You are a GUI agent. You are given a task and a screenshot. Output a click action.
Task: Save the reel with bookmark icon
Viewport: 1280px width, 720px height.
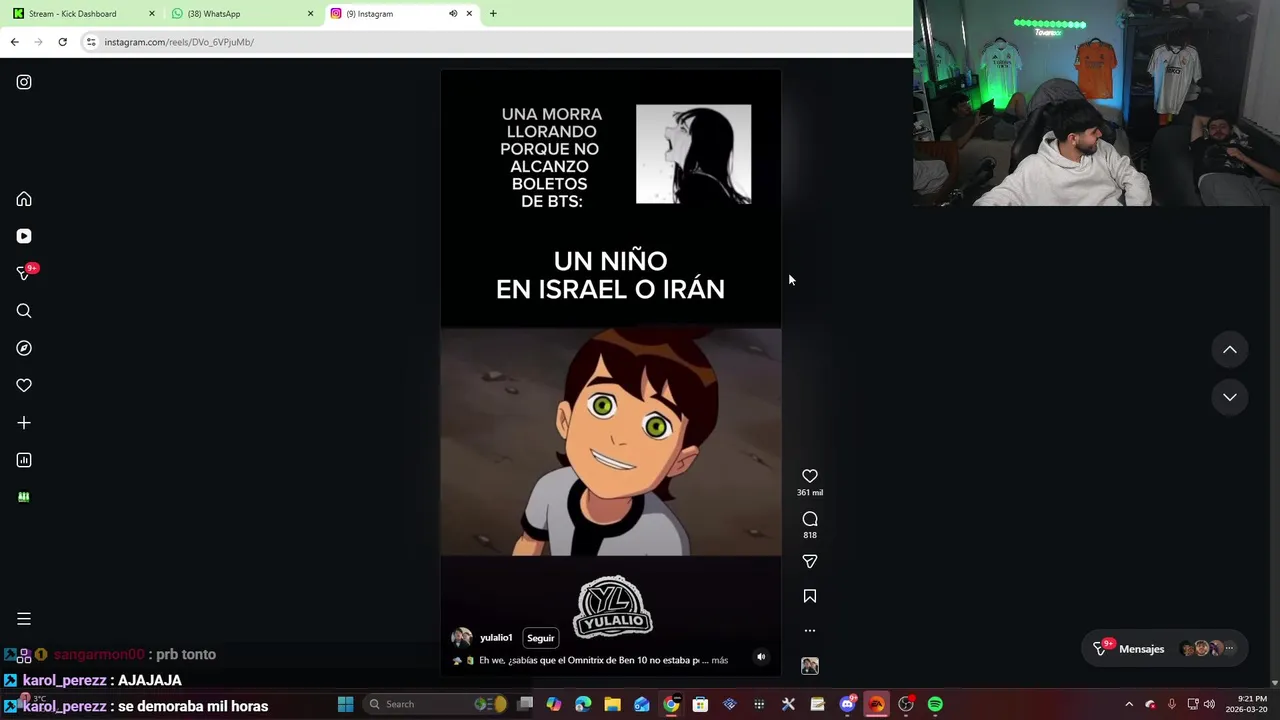(810, 596)
